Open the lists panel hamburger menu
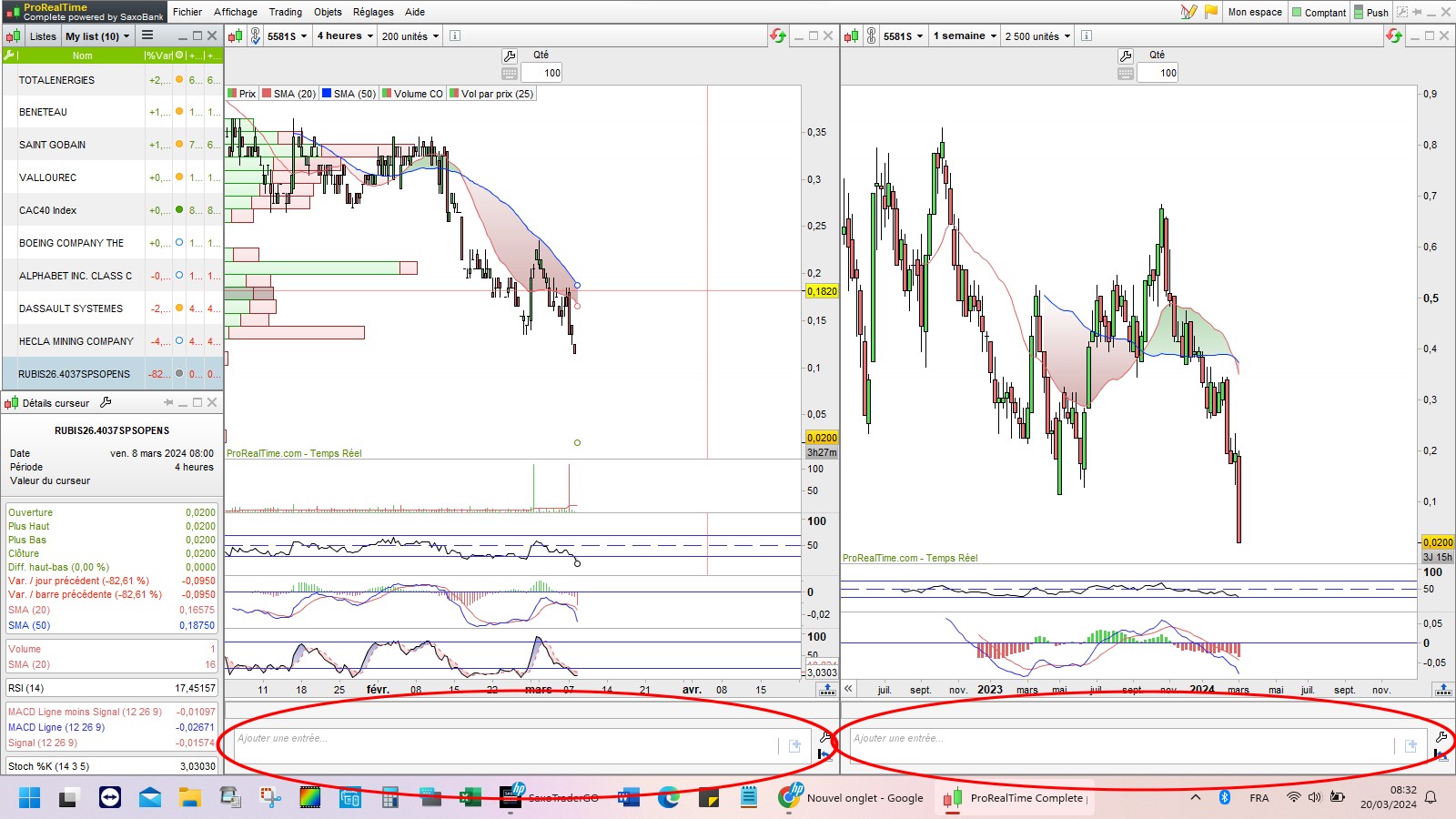Image resolution: width=1456 pixels, height=819 pixels. click(147, 35)
